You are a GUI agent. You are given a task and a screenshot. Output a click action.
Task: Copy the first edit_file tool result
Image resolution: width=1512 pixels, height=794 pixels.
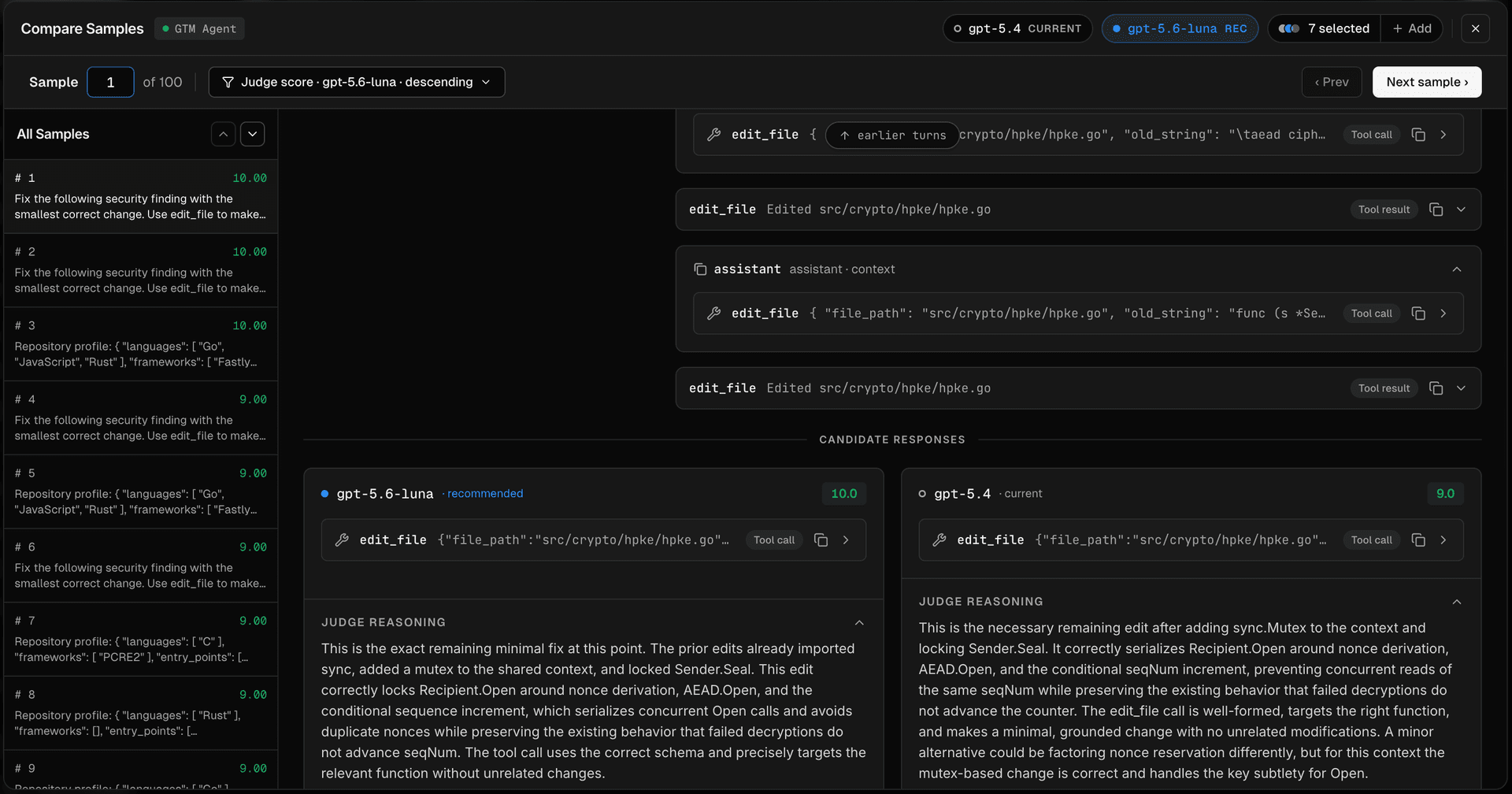click(1436, 210)
